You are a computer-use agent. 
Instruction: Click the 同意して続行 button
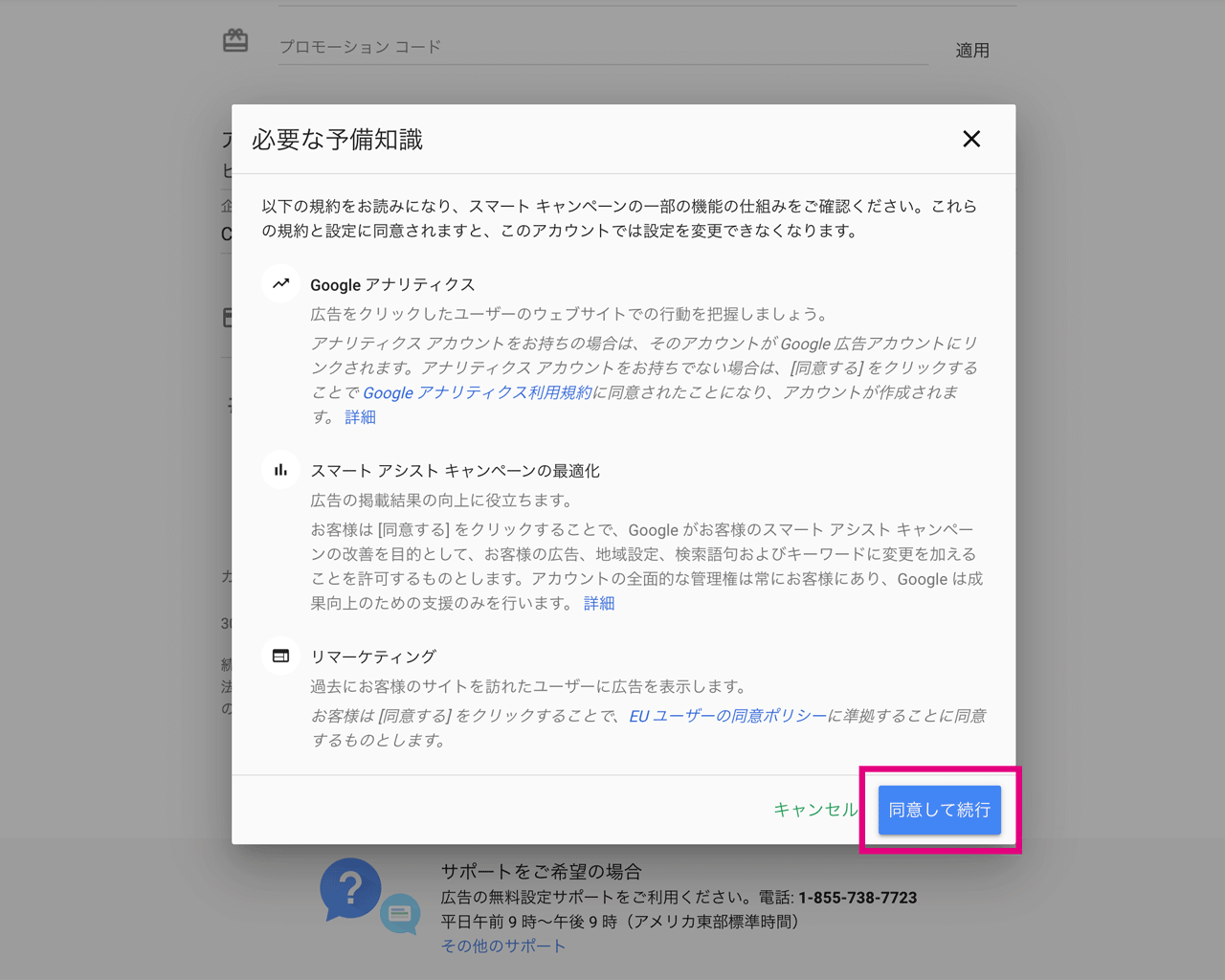point(940,810)
